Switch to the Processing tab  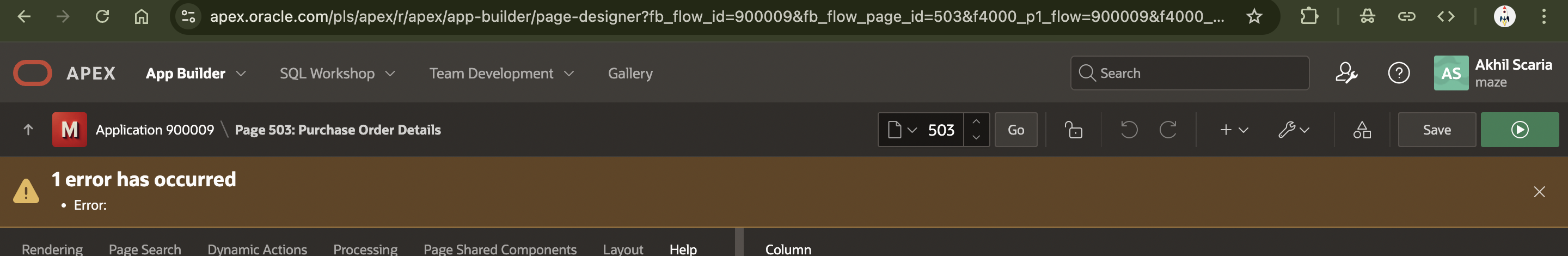(x=365, y=249)
